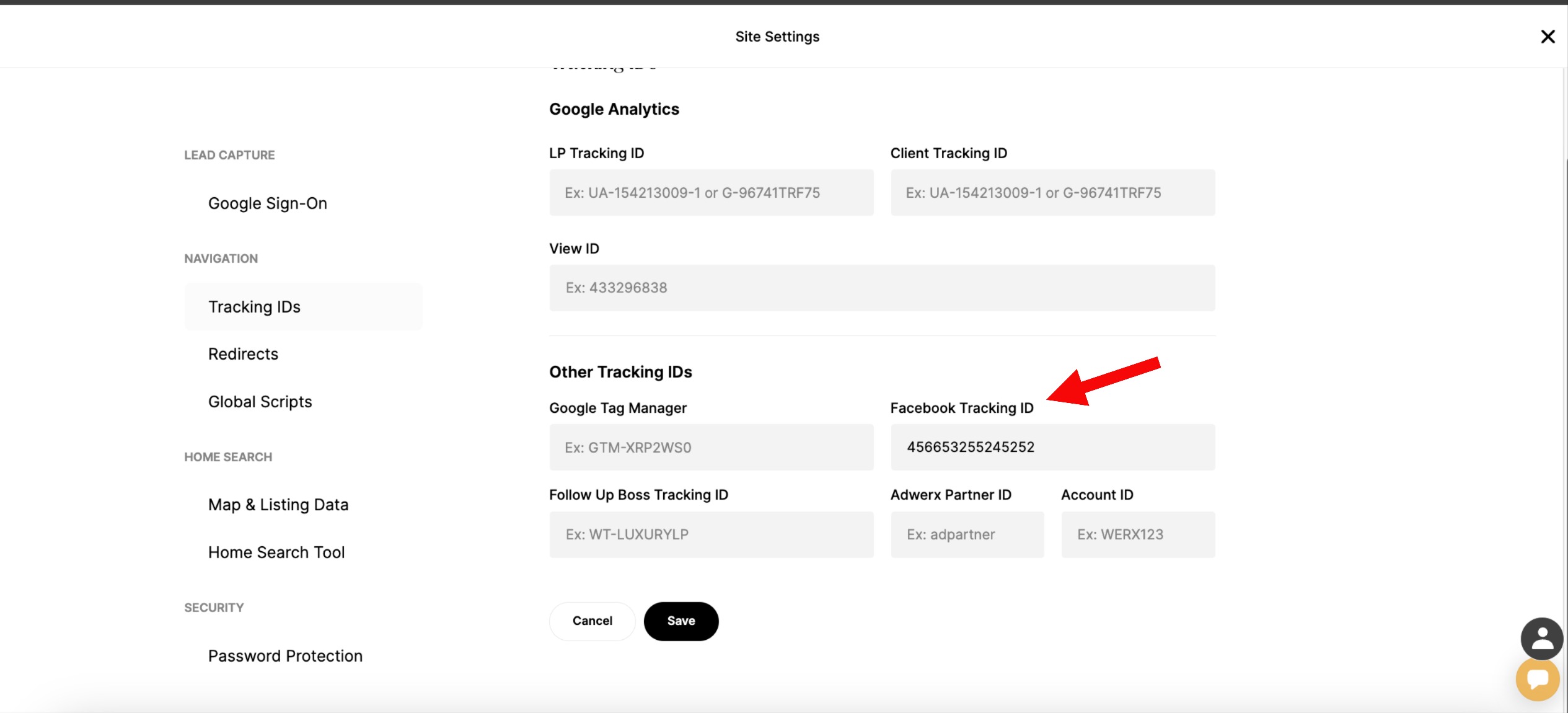
Task: Open the orange chat support bubble
Action: coord(1538,680)
